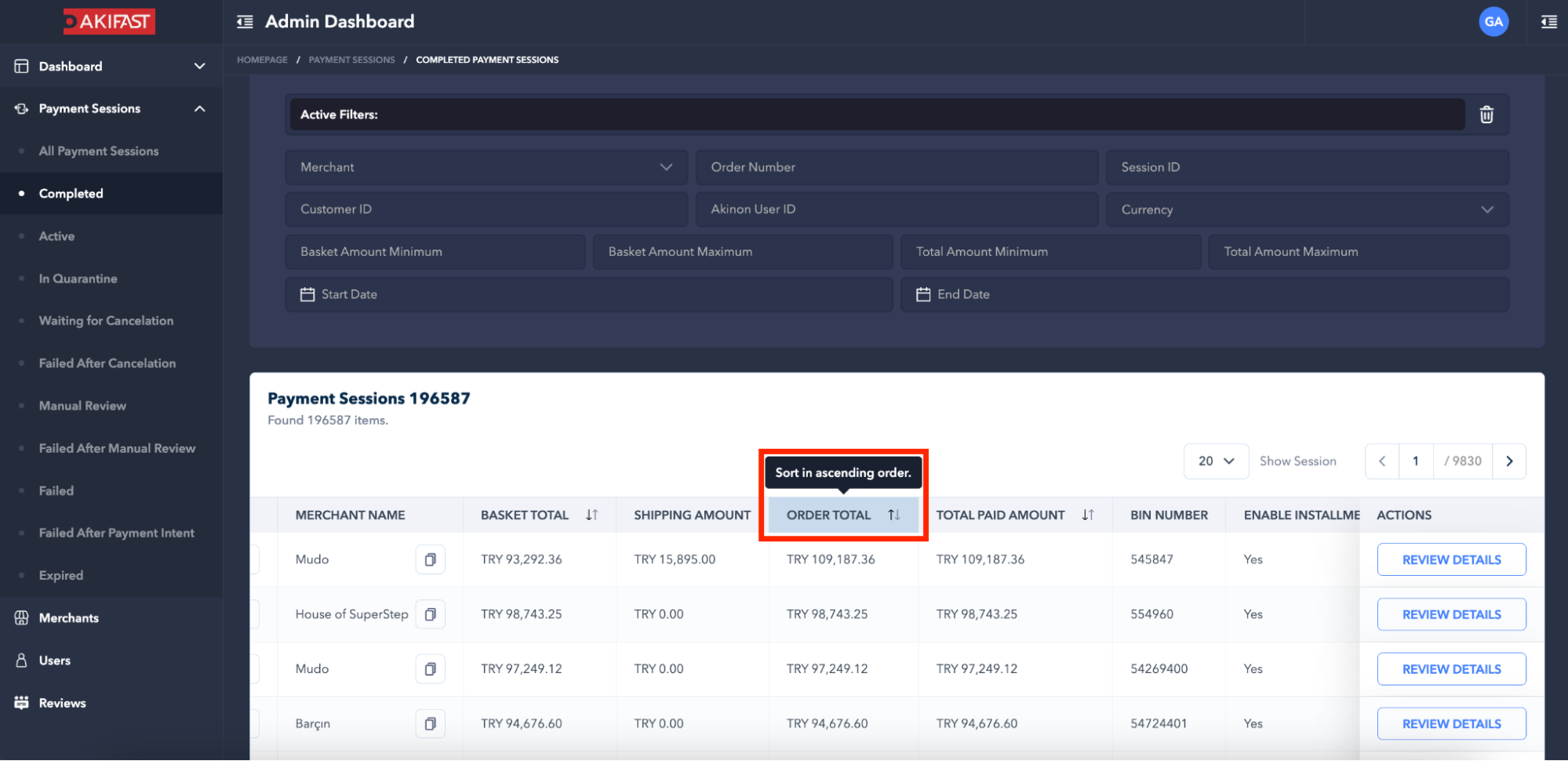Viewport: 1568px width, 761px height.
Task: Change the 20 sessions per page selector
Action: click(1216, 461)
